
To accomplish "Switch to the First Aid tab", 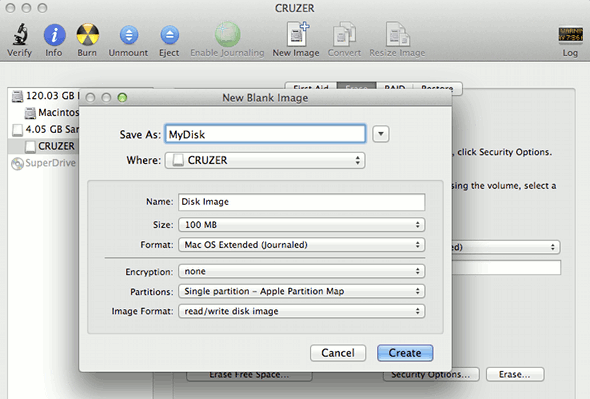I will (x=311, y=86).
